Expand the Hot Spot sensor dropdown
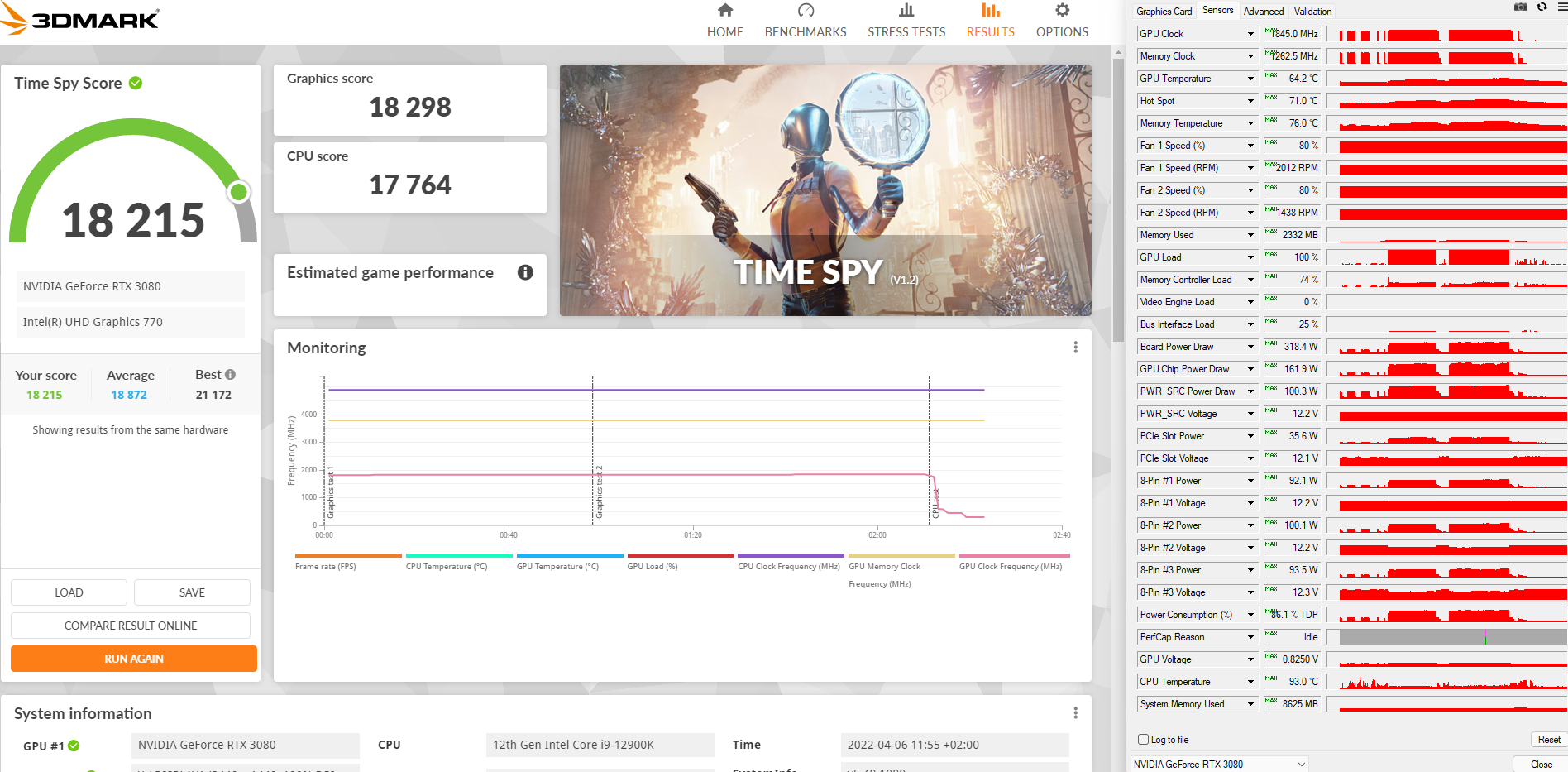The width and height of the screenshot is (1568, 772). point(1250,101)
